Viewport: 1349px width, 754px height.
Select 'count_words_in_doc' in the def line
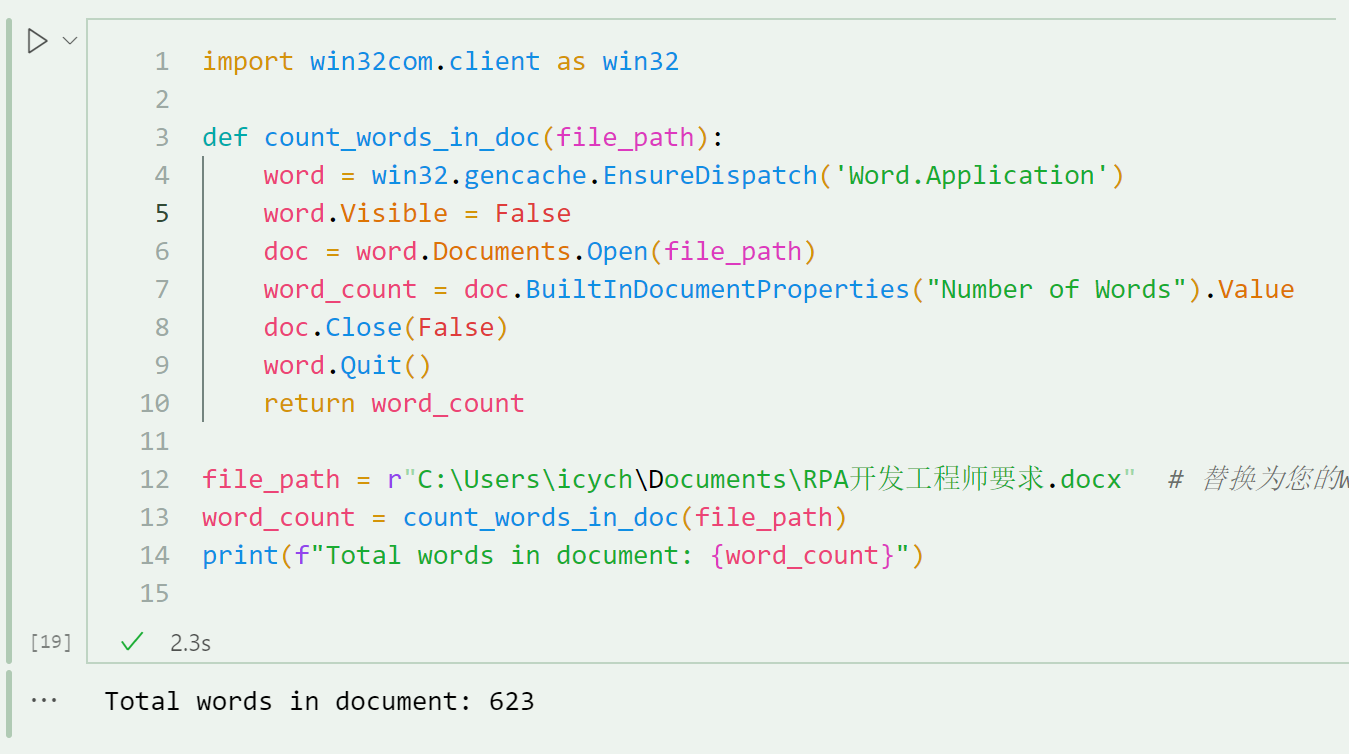402,138
